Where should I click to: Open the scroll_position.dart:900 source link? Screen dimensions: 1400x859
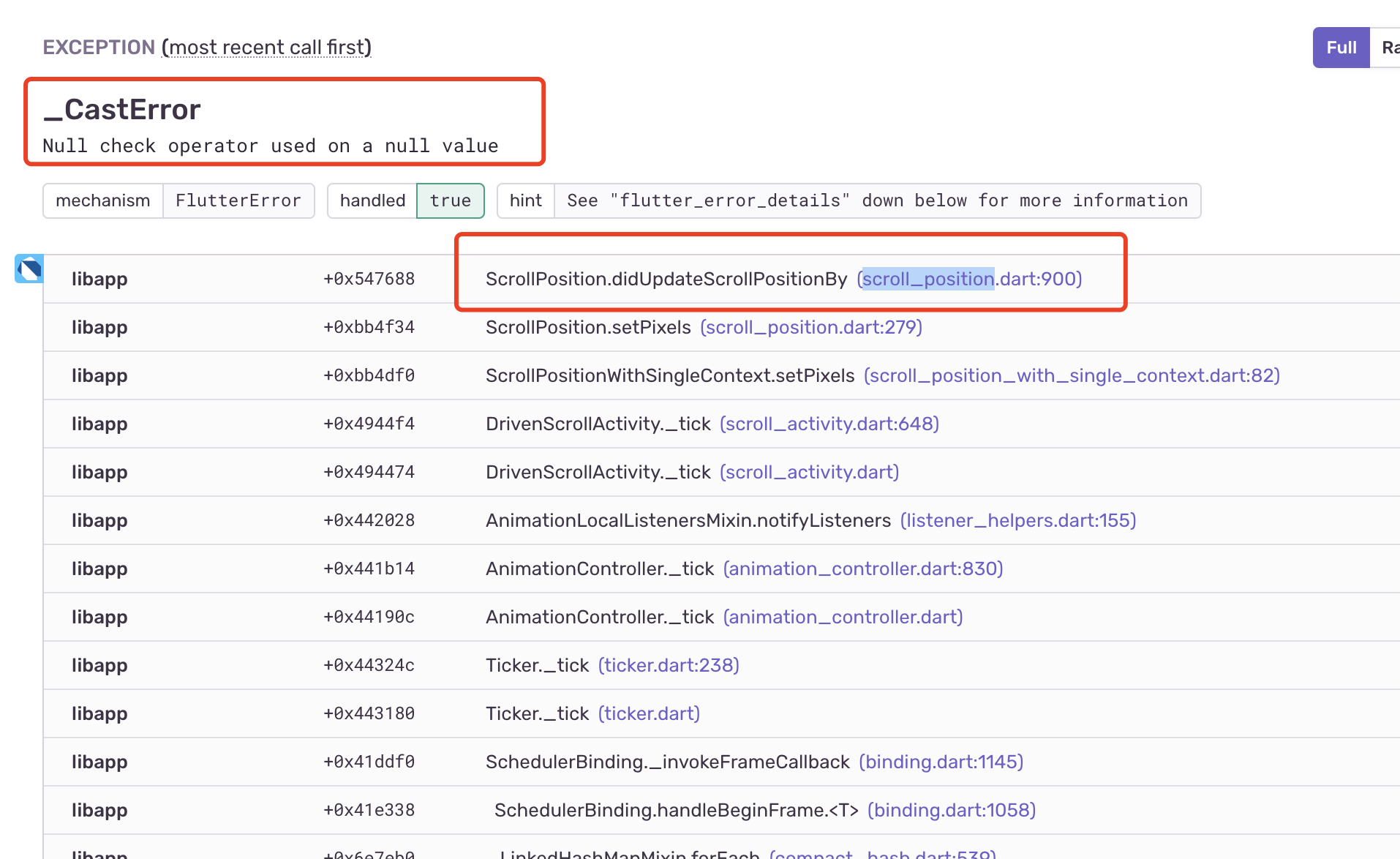click(969, 279)
